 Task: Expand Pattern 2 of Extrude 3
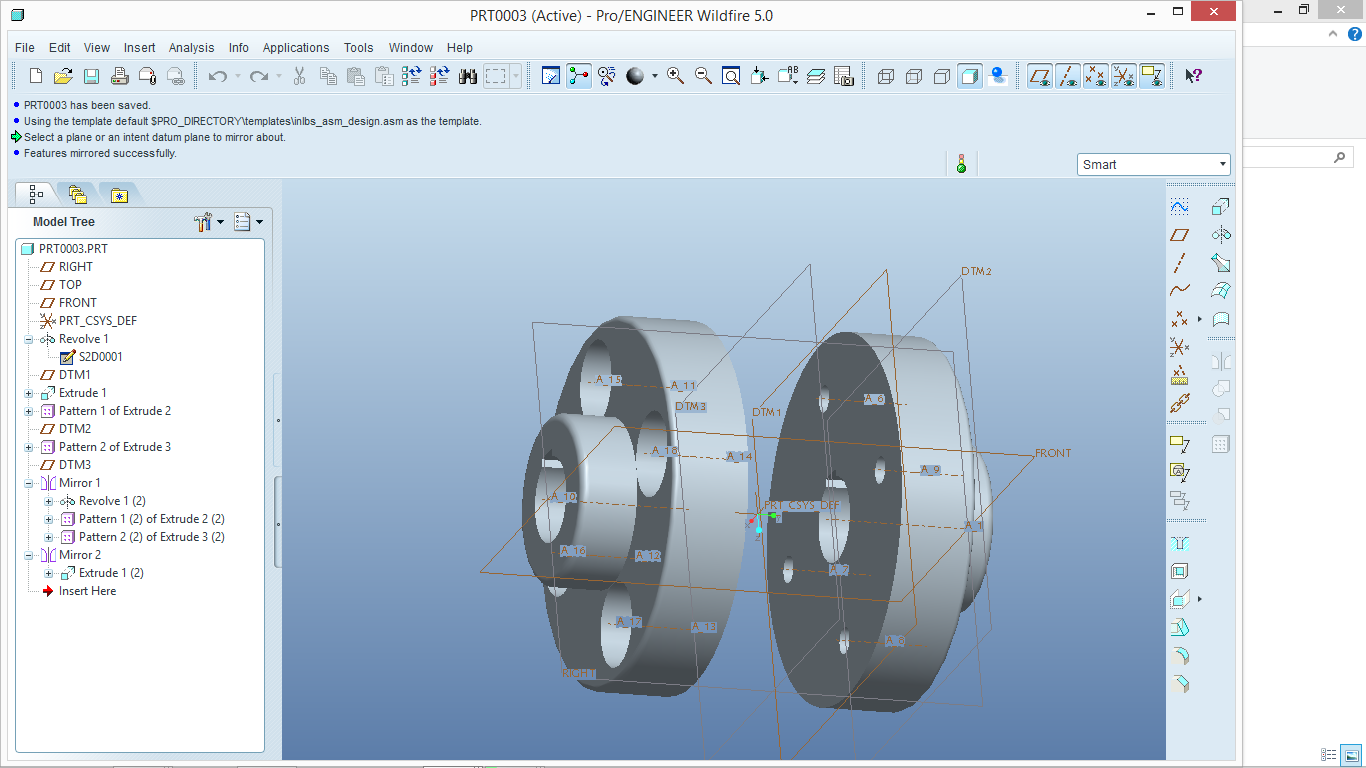pos(29,447)
